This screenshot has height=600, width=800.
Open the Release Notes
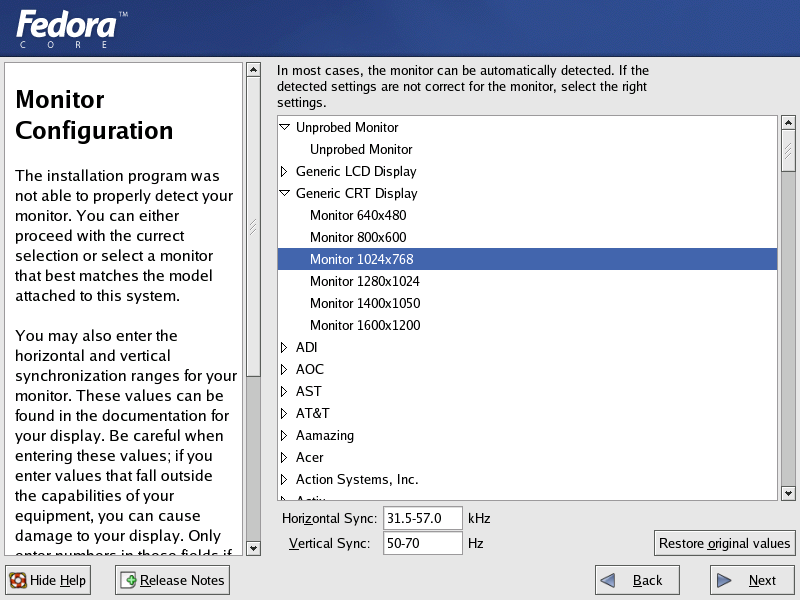172,580
